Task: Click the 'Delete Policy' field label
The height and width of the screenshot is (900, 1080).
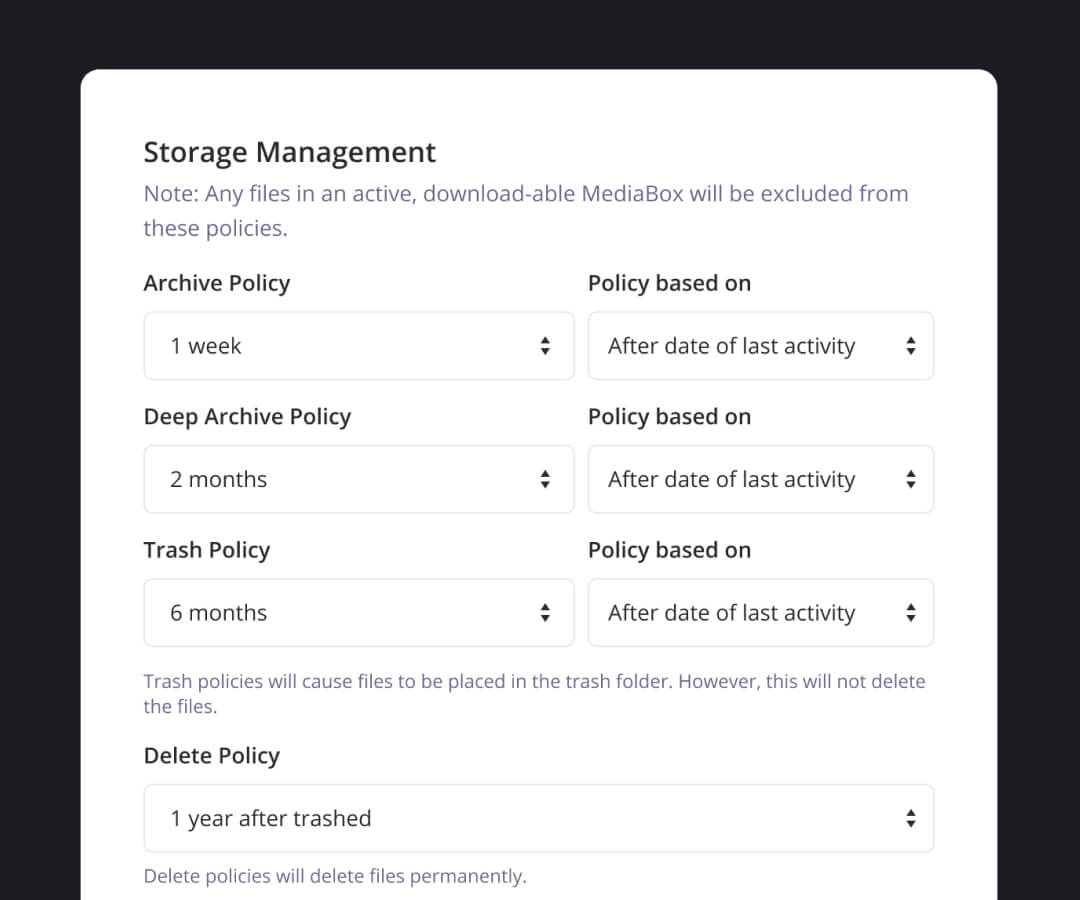Action: click(211, 755)
